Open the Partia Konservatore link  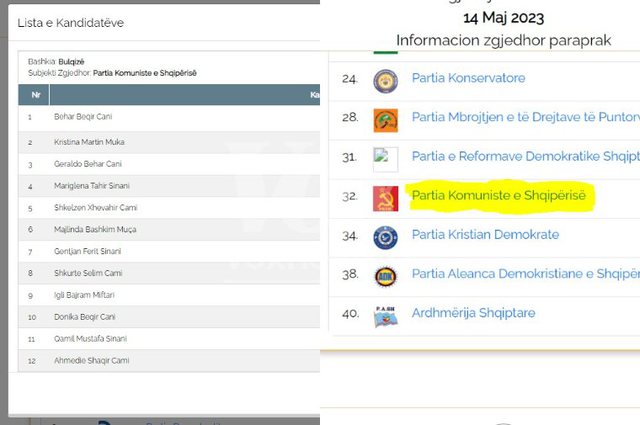tap(468, 78)
